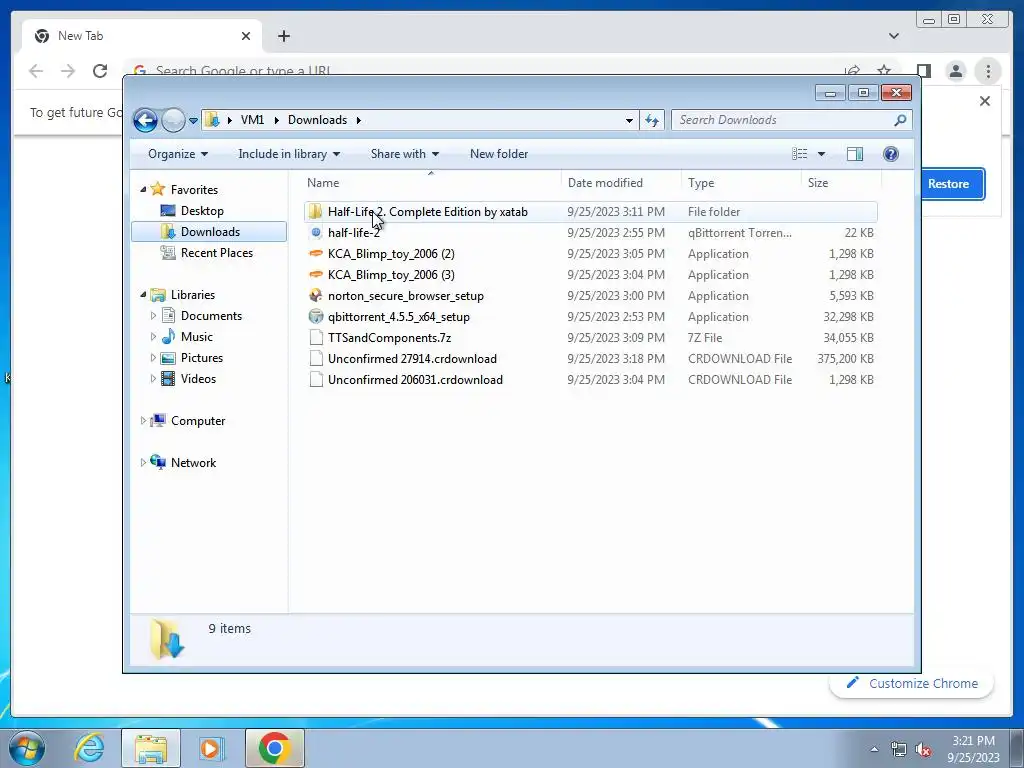Open the Organize menu

[x=178, y=154]
